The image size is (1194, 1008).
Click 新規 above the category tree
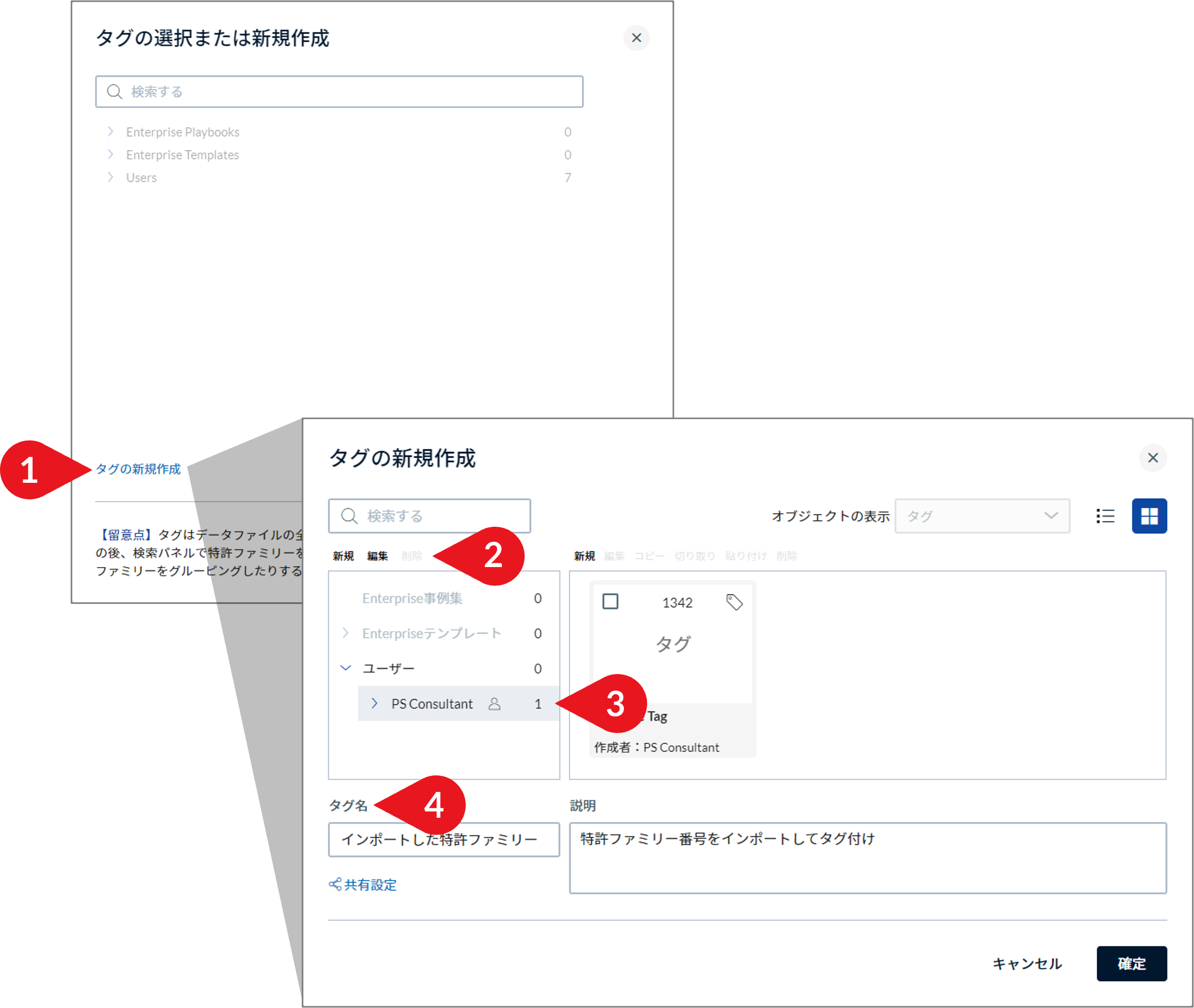(343, 555)
